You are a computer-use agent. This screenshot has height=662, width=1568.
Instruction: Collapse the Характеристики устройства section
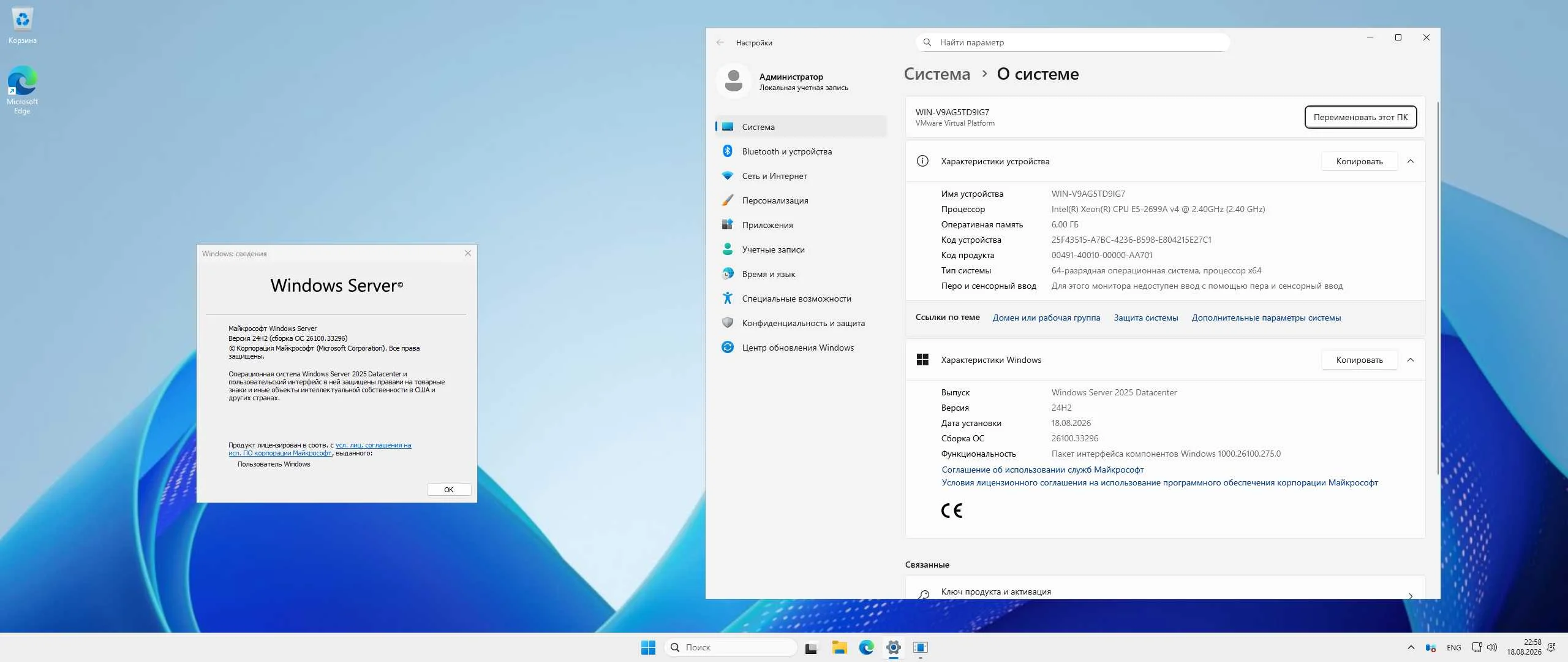tap(1411, 161)
